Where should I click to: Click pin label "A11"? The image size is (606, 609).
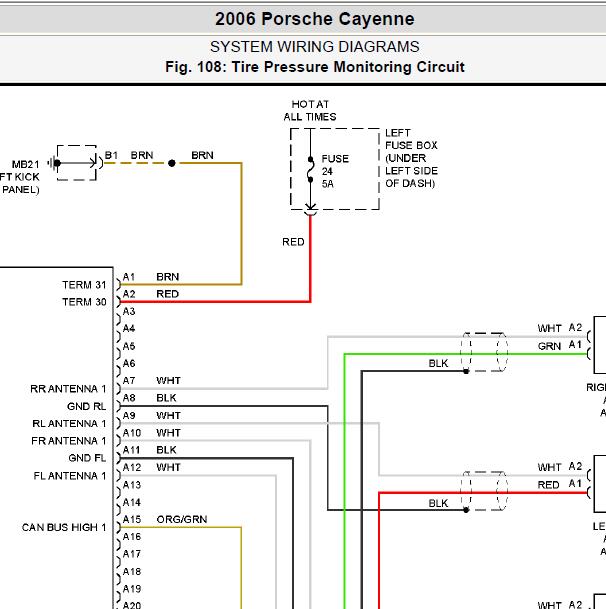tap(131, 450)
